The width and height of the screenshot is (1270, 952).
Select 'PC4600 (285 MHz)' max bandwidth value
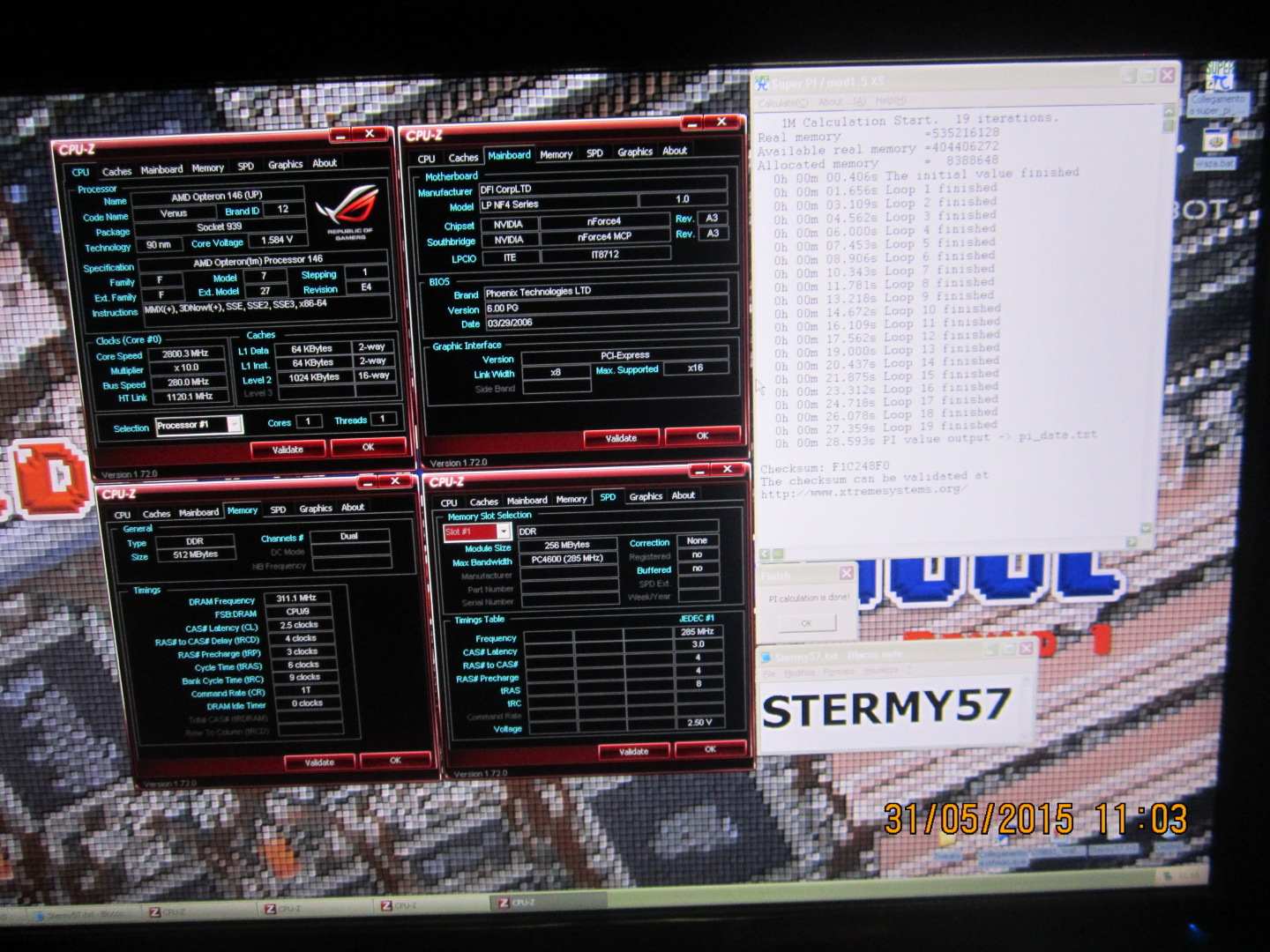568,559
